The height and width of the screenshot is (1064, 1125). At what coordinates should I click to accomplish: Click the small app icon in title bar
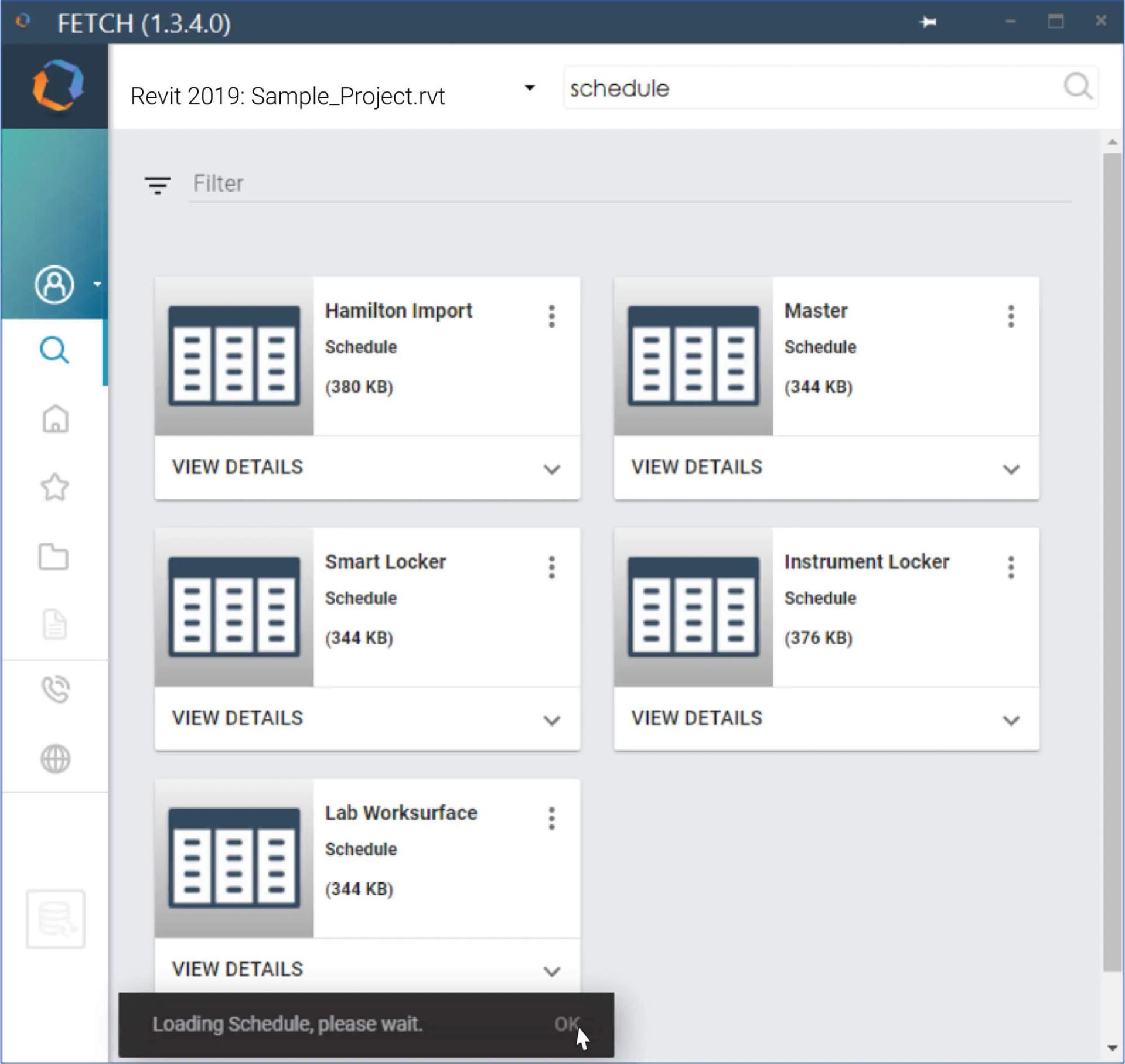click(22, 22)
